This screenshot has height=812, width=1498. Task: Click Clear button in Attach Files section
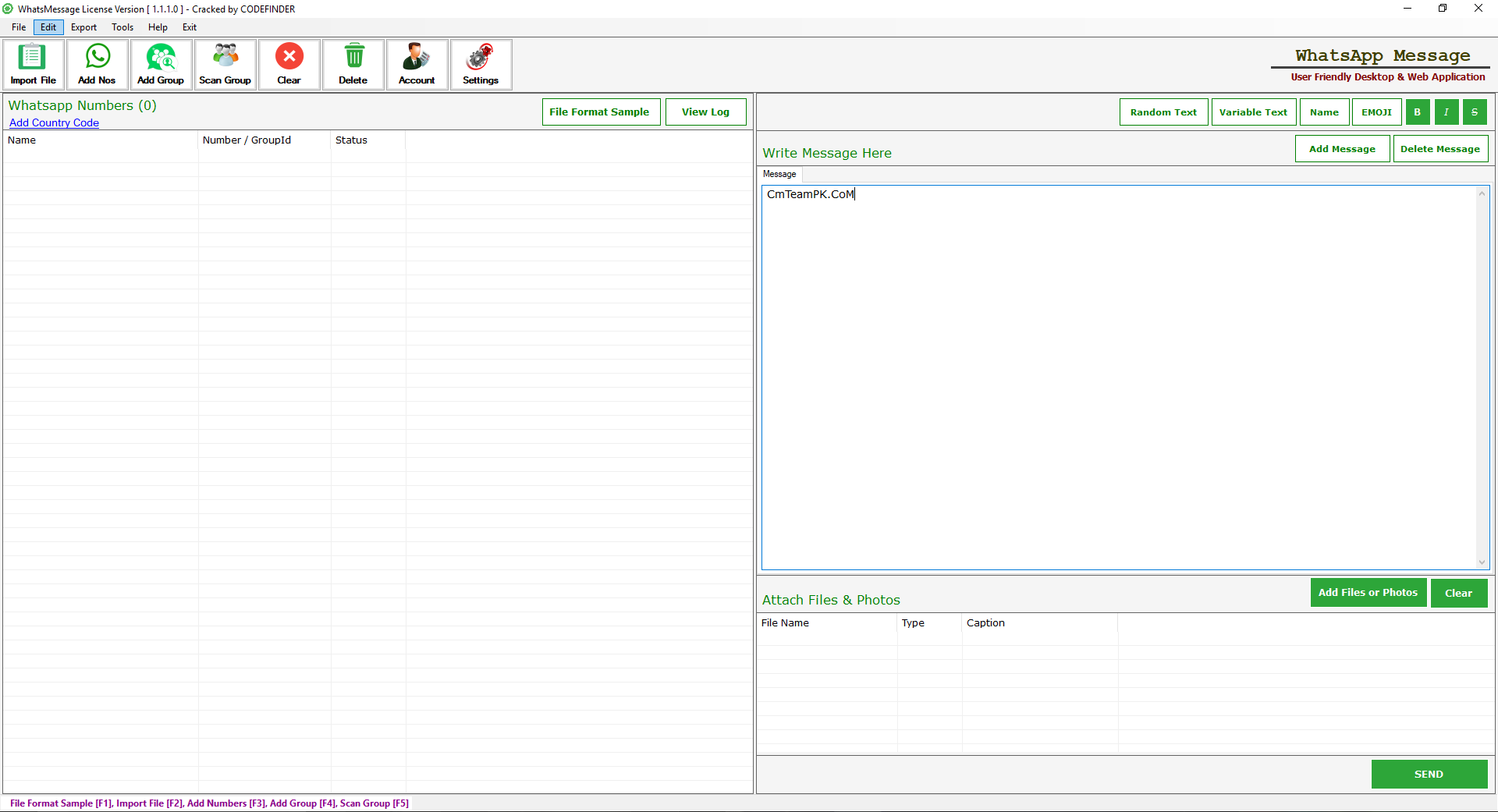click(1459, 593)
